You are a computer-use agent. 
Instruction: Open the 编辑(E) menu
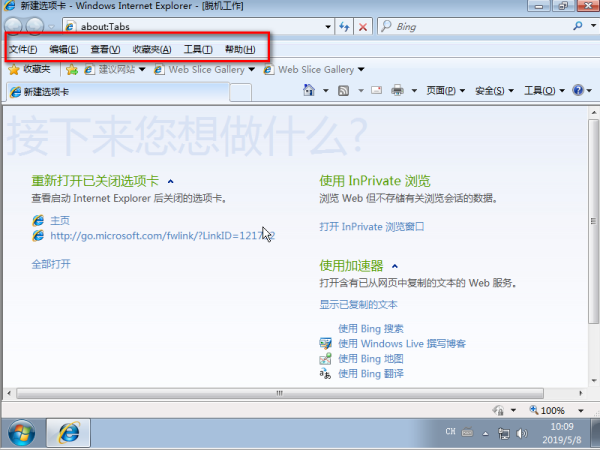64,49
